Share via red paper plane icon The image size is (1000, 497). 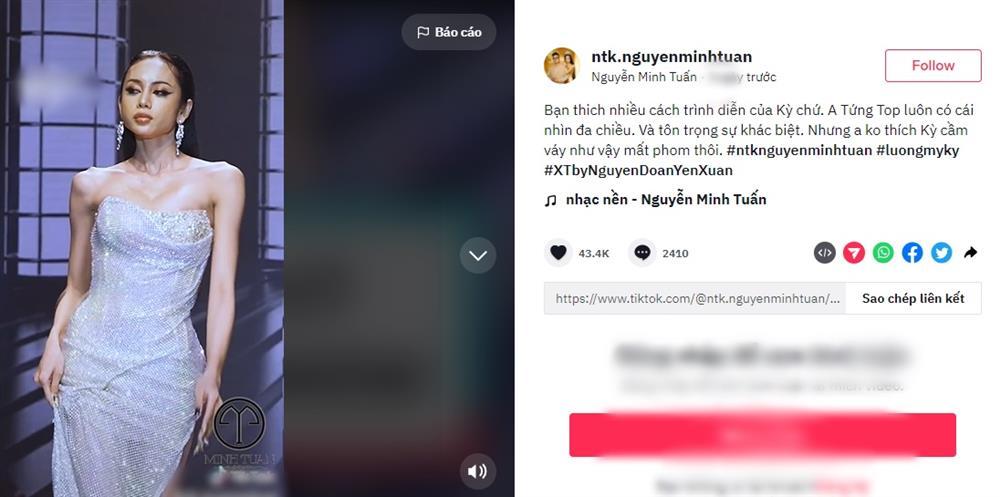click(x=854, y=253)
